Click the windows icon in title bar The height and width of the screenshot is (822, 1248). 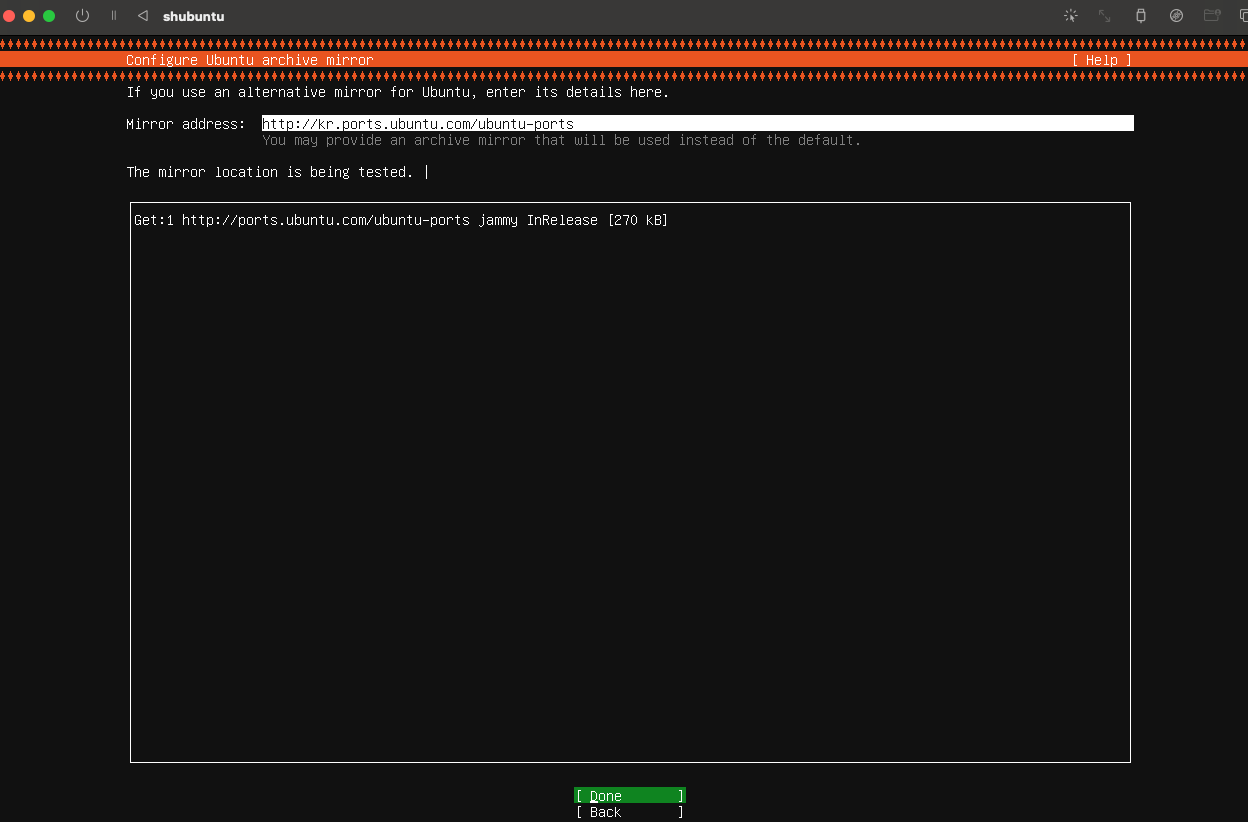[1243, 16]
